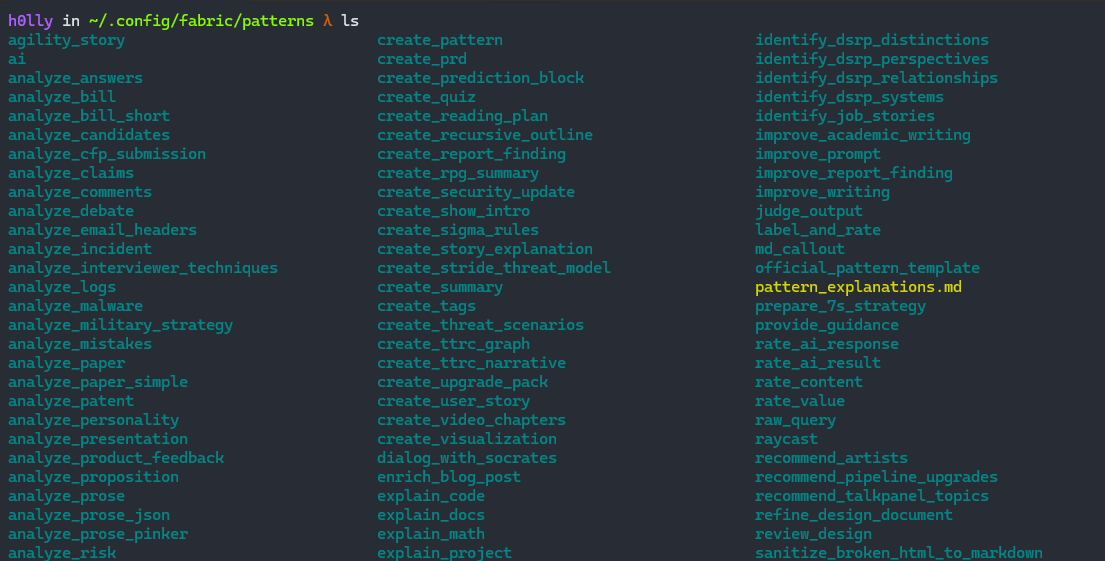The height and width of the screenshot is (561, 1105).
Task: Click the analyze_malware directory name
Action: [x=75, y=306]
